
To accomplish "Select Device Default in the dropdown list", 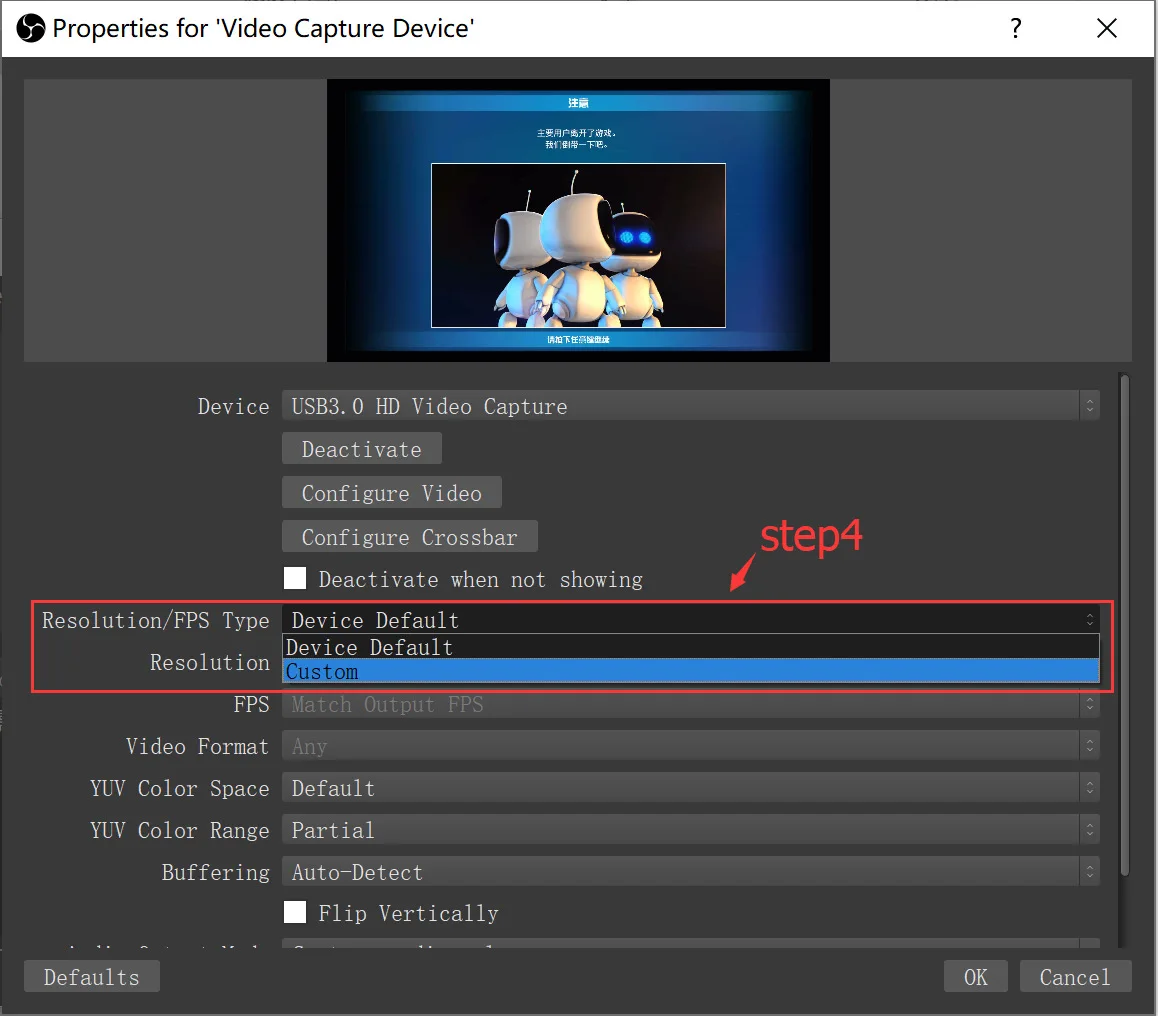I will coord(691,647).
